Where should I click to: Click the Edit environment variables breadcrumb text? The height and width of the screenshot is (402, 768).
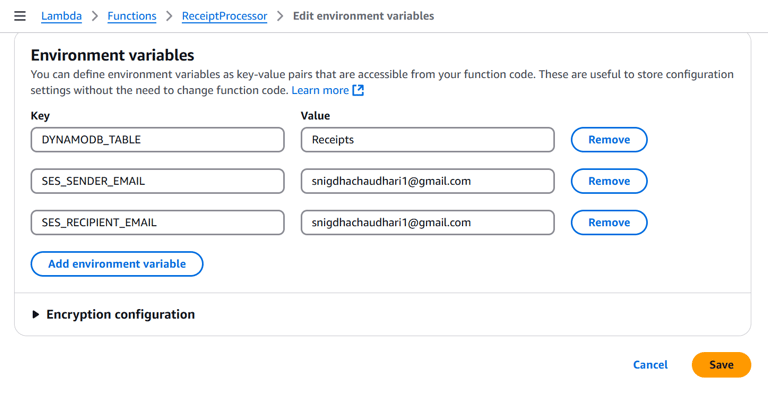coord(363,16)
